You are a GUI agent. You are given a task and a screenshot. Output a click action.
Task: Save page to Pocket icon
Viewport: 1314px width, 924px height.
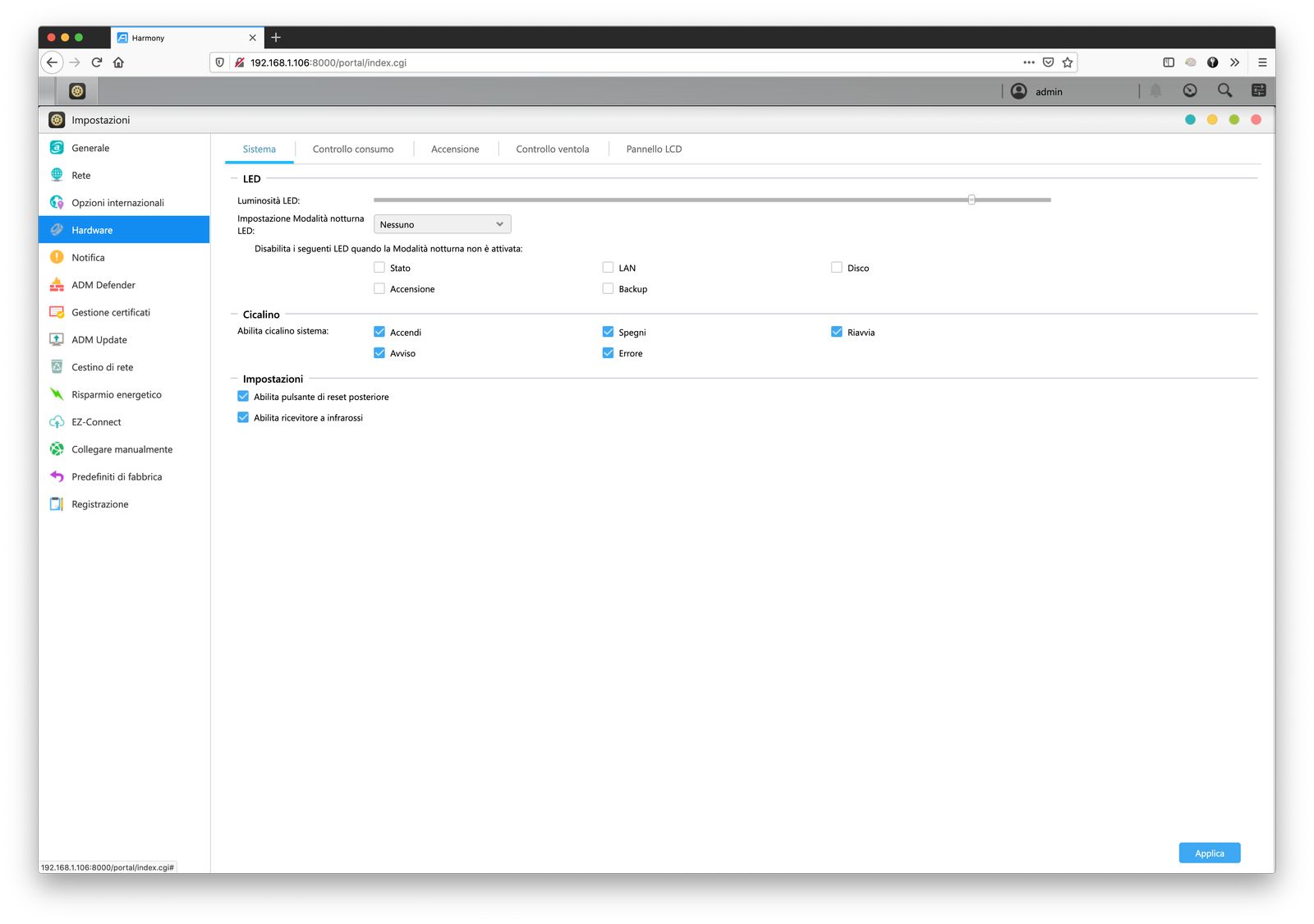click(x=1048, y=62)
